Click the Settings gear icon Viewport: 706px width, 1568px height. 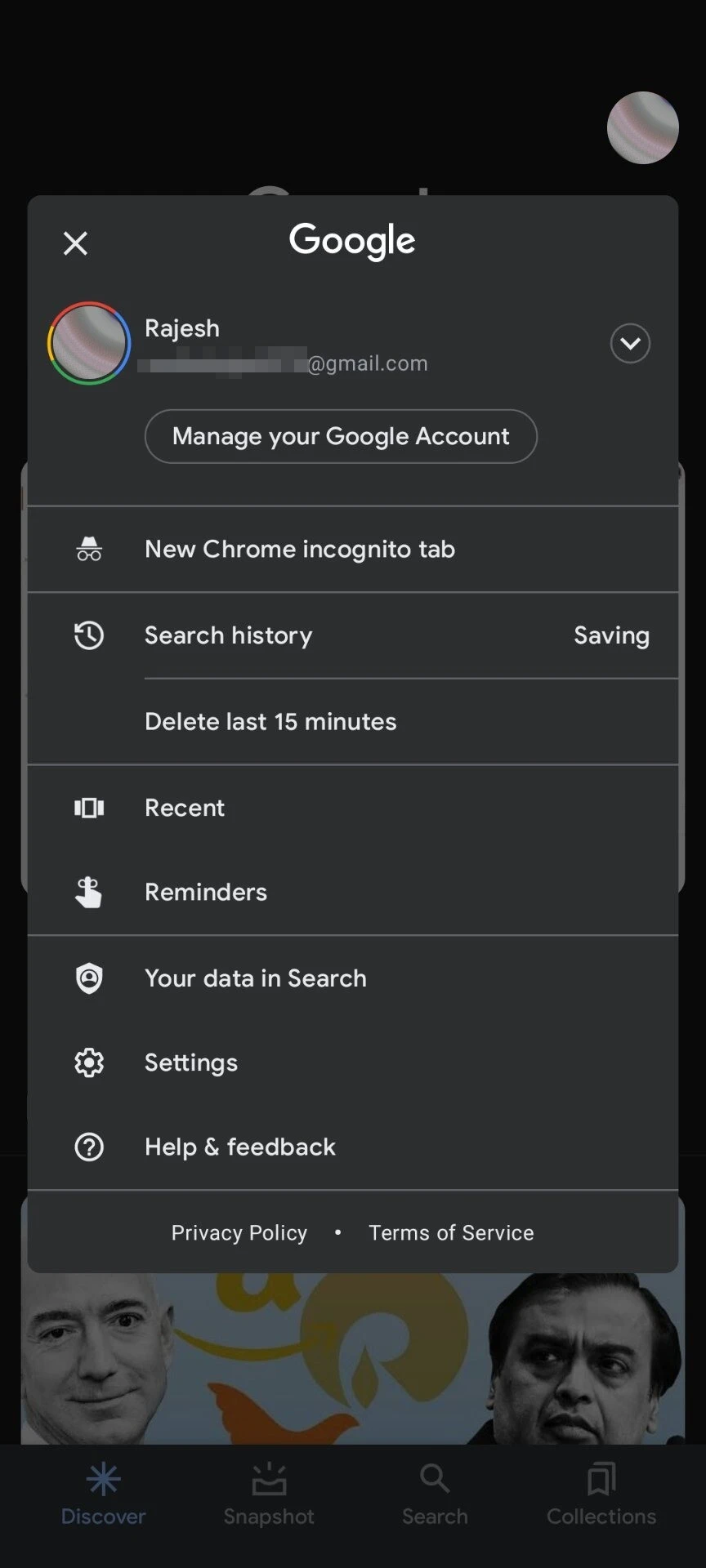pos(89,1062)
